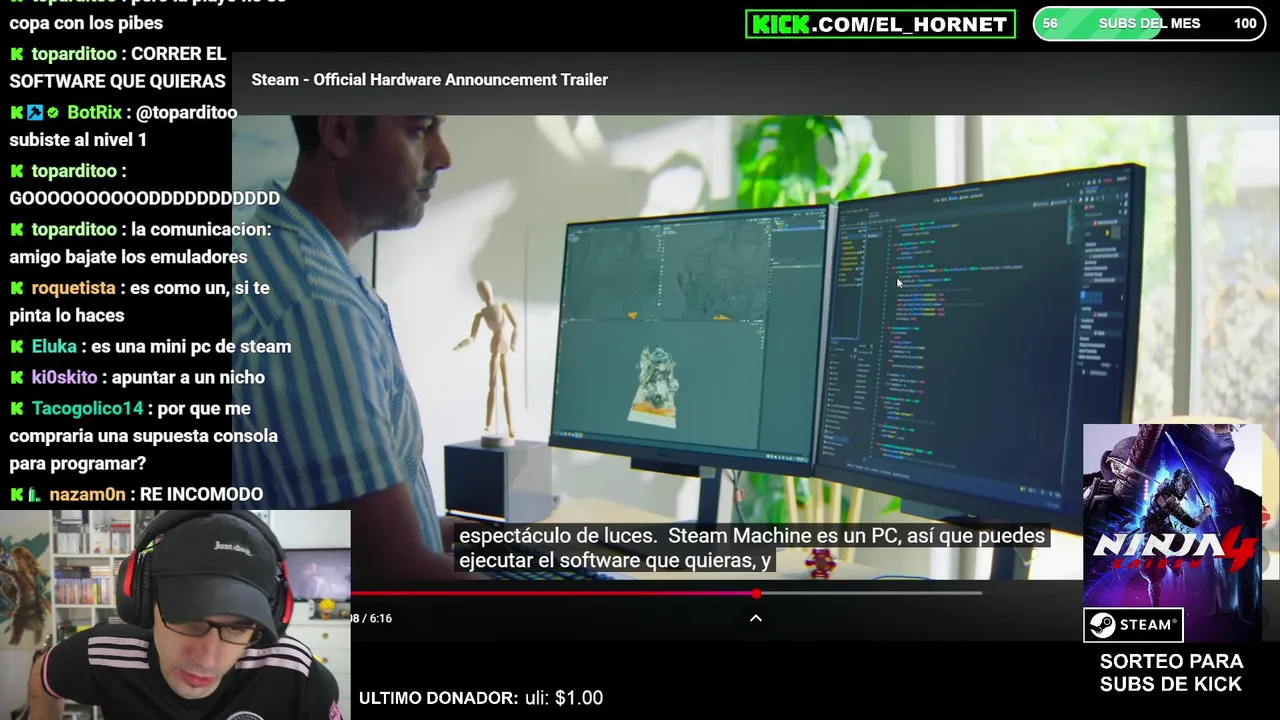
Task: Click the ULTIMO DONADOR uli: $1.00 label
Action: click(481, 698)
